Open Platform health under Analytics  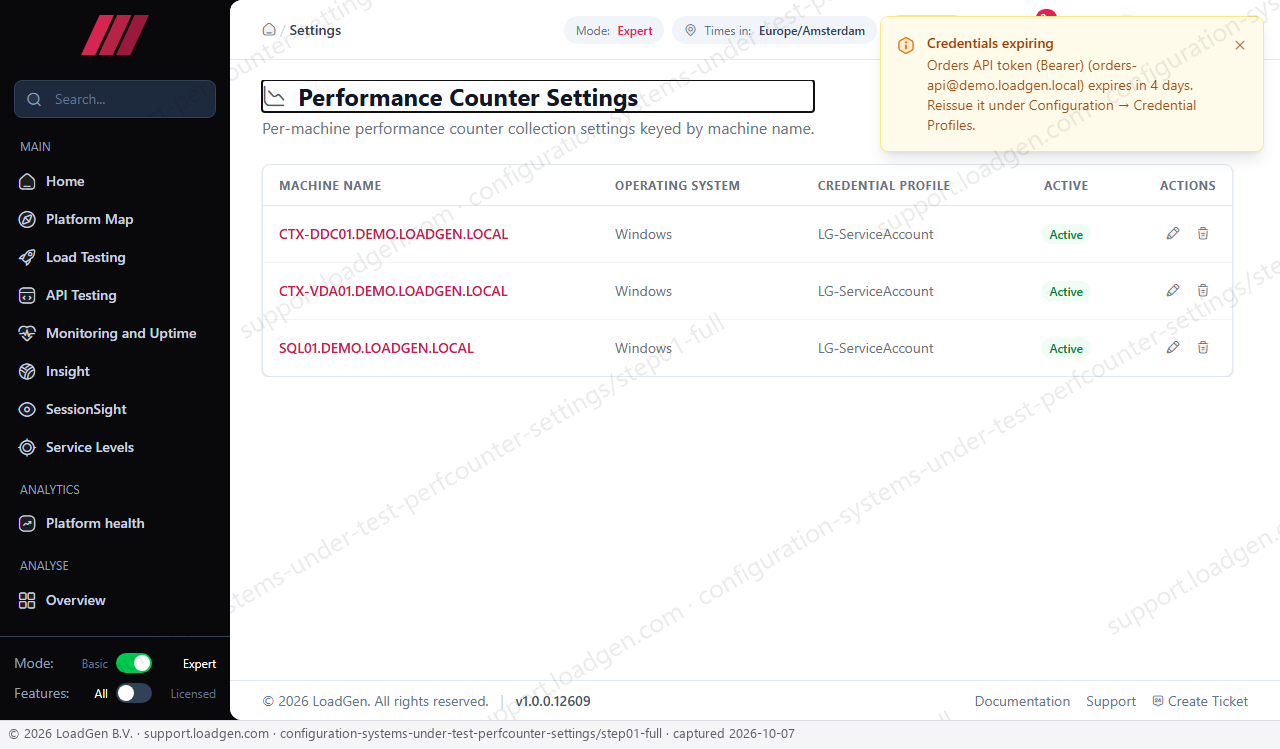pyautogui.click(x=115, y=523)
